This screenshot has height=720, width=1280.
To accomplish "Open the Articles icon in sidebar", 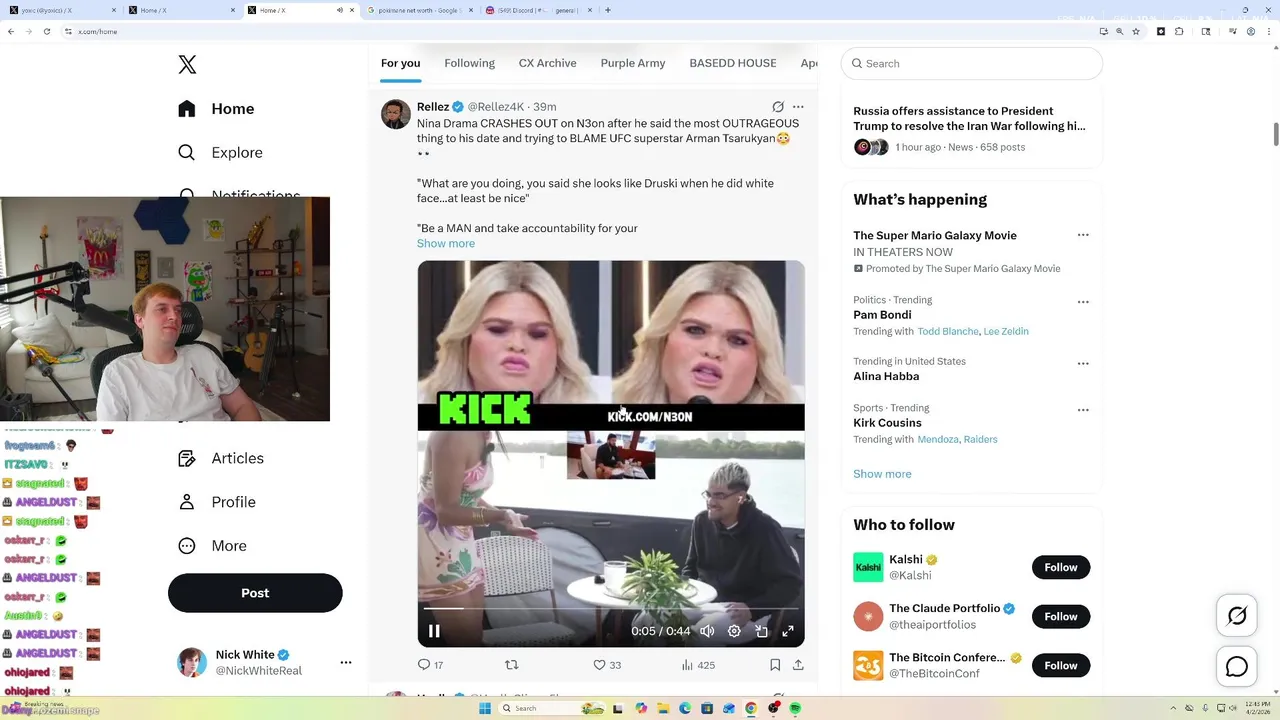I will point(187,458).
